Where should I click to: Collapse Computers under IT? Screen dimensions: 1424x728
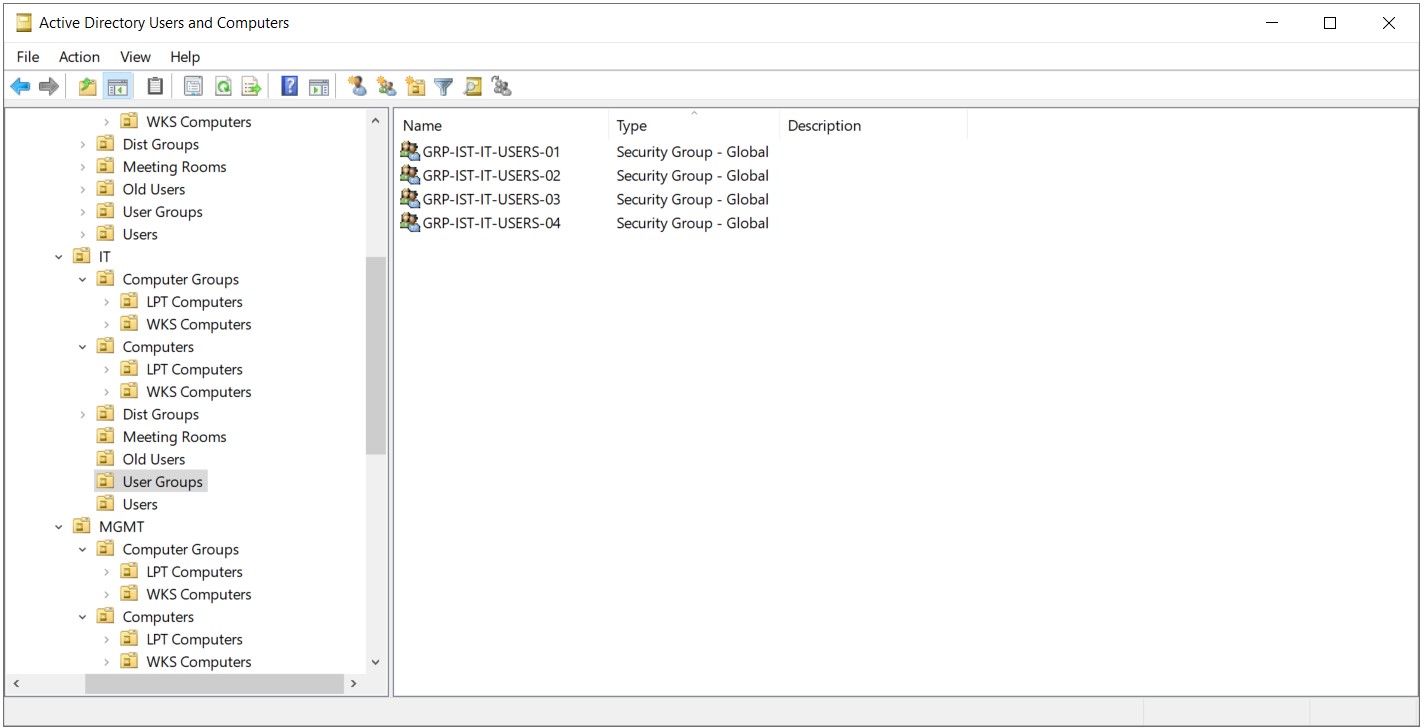click(x=83, y=347)
